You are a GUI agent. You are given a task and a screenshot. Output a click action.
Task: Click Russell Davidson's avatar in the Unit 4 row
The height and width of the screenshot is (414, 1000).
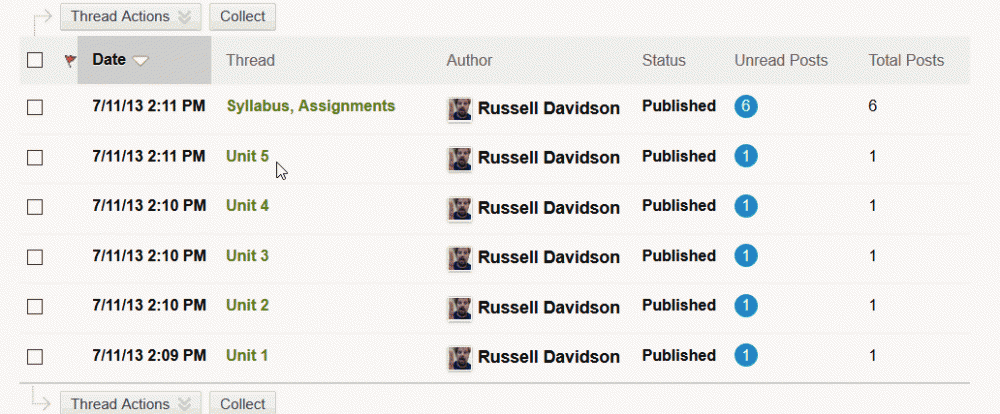point(460,208)
